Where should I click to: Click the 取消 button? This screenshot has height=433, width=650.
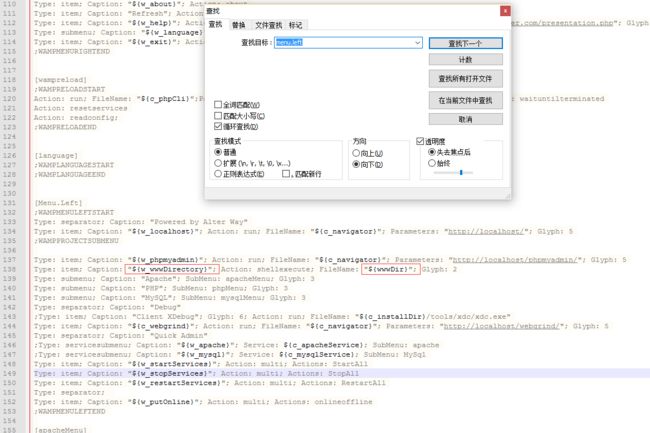(x=466, y=119)
